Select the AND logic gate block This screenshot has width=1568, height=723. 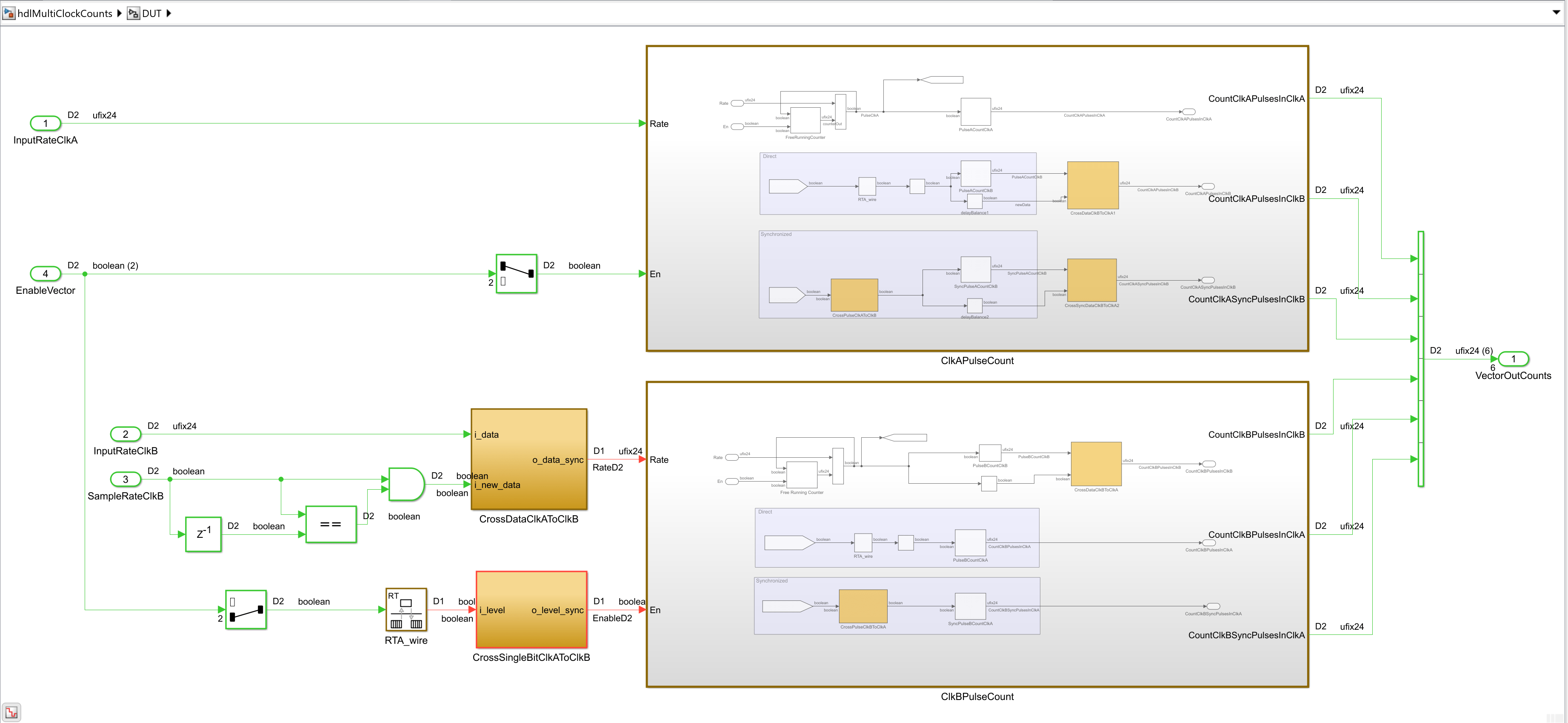[406, 484]
